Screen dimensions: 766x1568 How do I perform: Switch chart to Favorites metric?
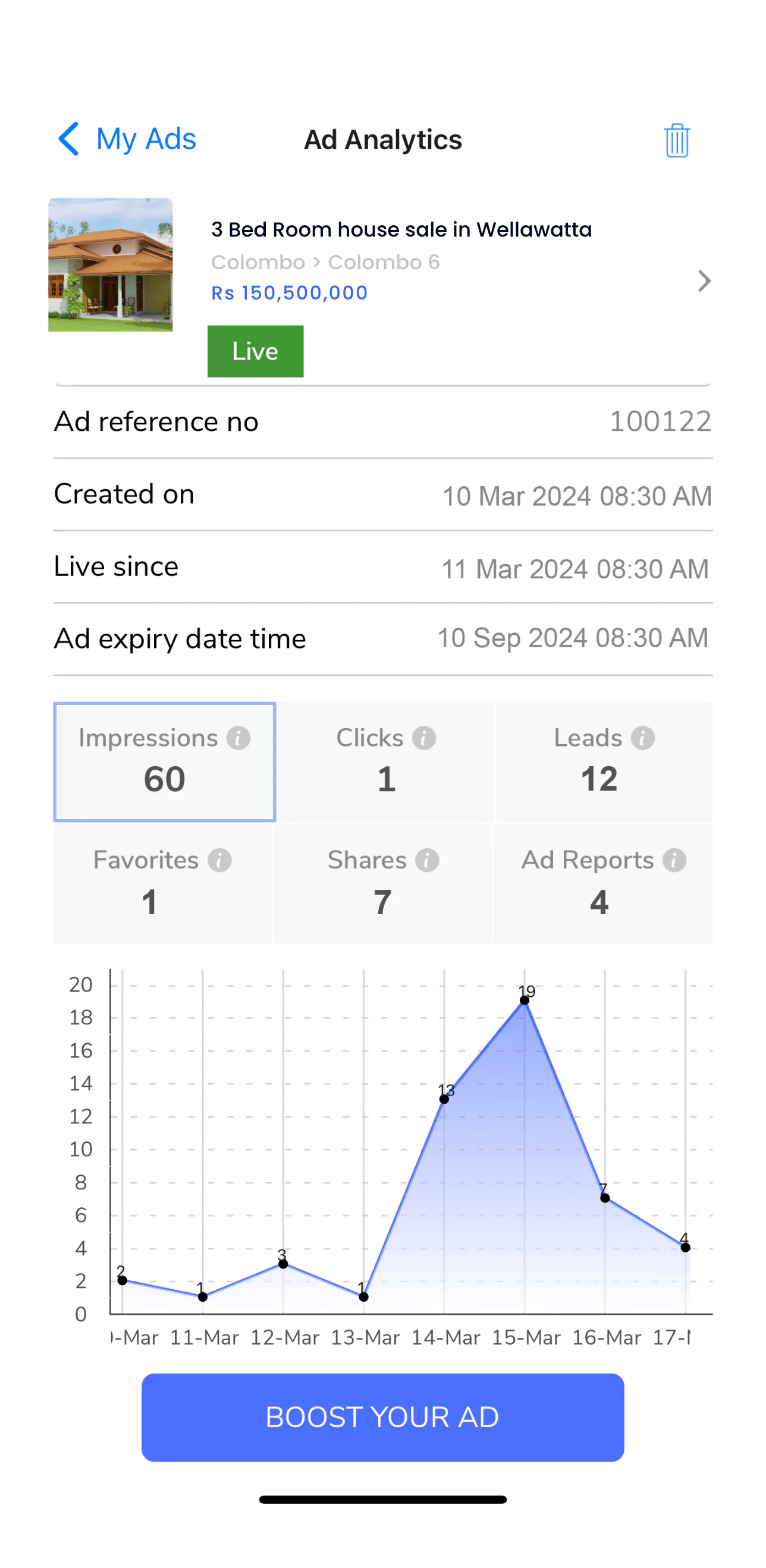(162, 884)
